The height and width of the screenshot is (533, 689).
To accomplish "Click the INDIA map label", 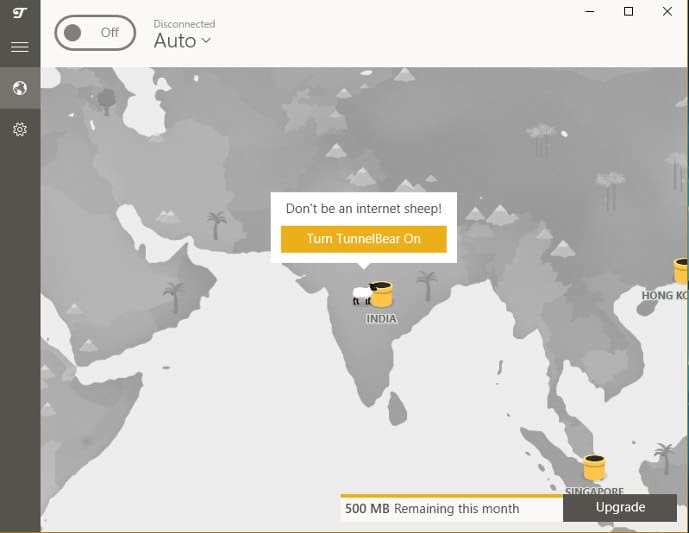I will pos(381,319).
